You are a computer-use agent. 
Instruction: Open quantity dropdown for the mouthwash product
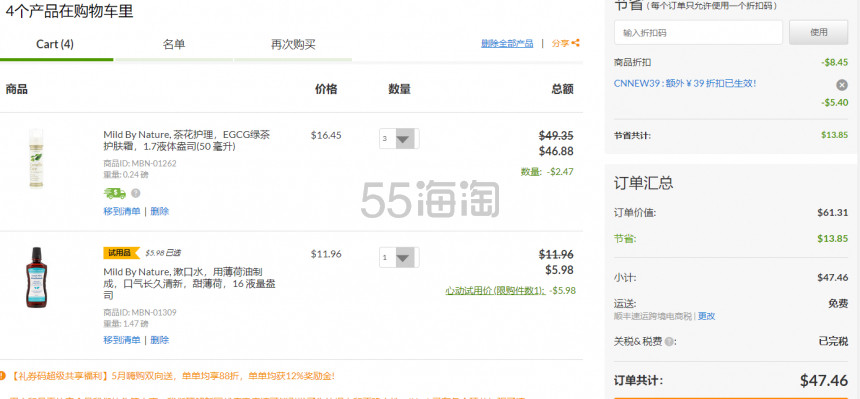[399, 257]
